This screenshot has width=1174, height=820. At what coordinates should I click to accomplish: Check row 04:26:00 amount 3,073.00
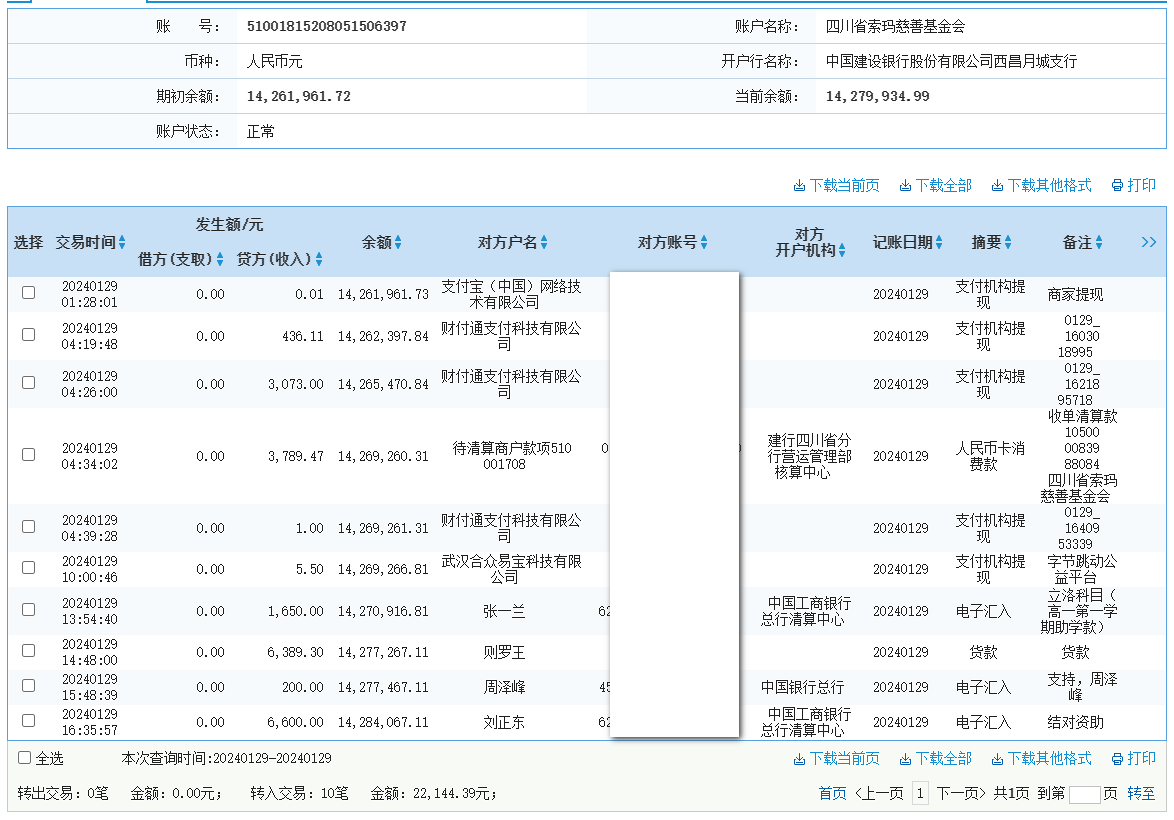28,383
